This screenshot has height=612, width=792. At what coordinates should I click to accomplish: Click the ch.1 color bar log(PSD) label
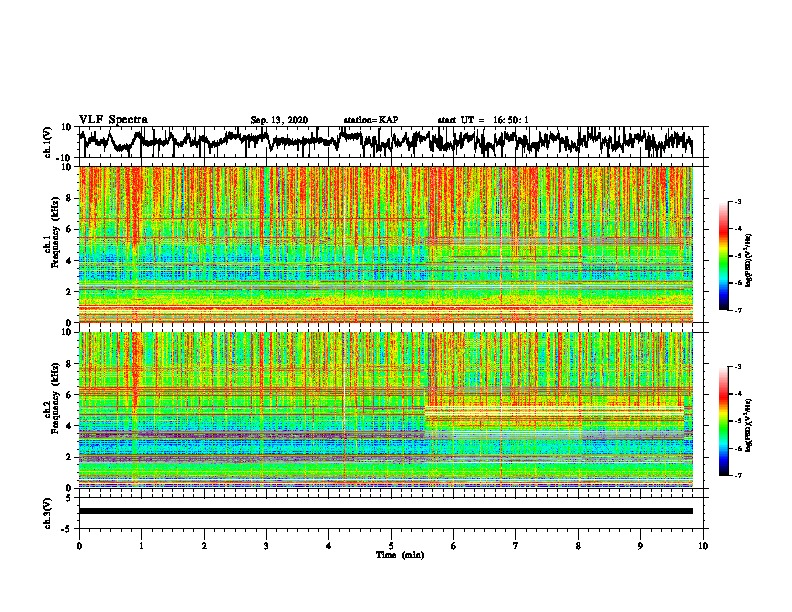click(x=748, y=260)
